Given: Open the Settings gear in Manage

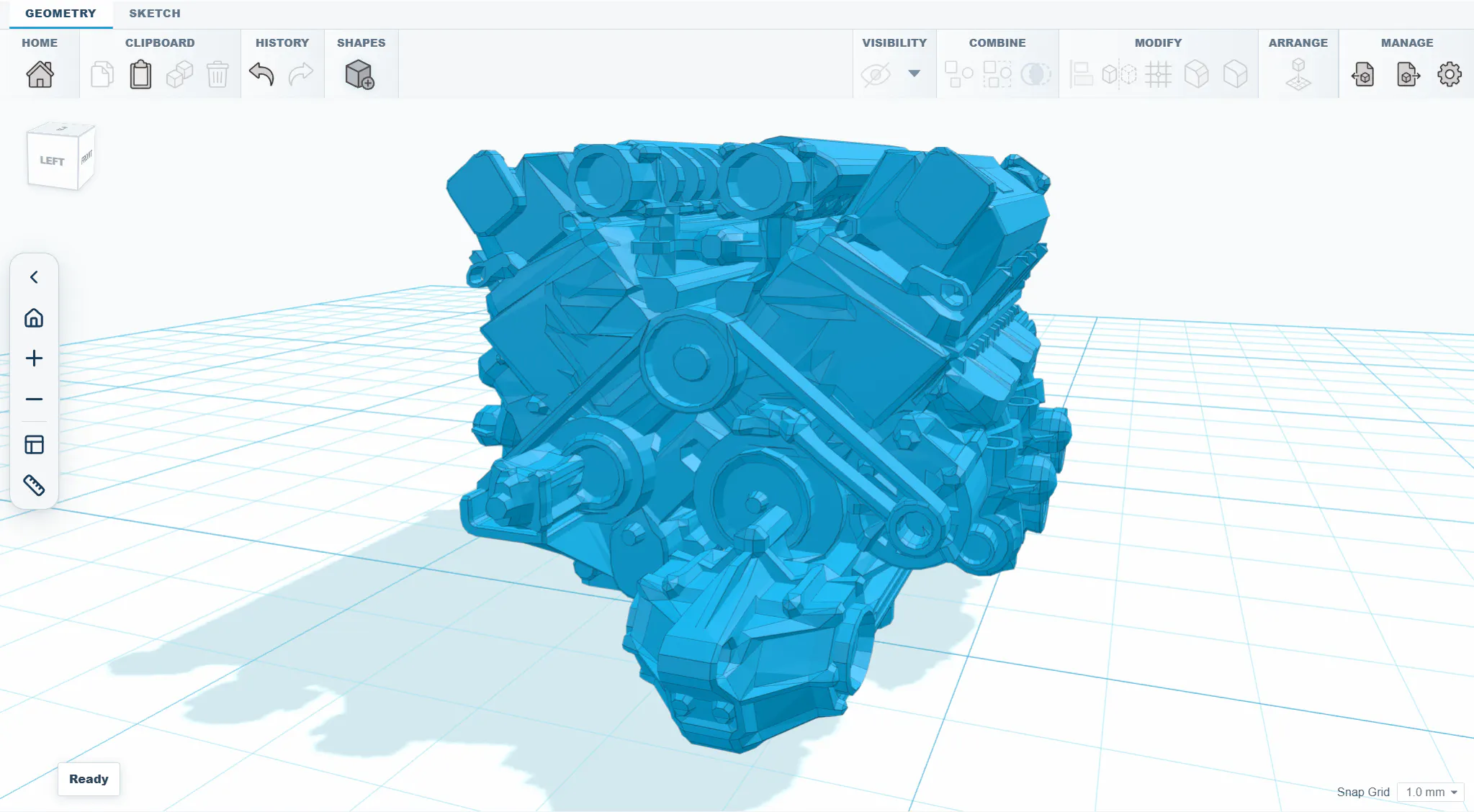Looking at the screenshot, I should pyautogui.click(x=1450, y=74).
